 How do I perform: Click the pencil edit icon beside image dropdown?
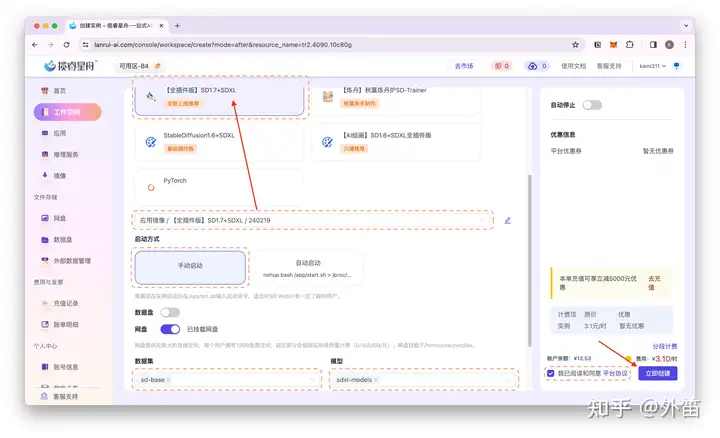click(507, 221)
